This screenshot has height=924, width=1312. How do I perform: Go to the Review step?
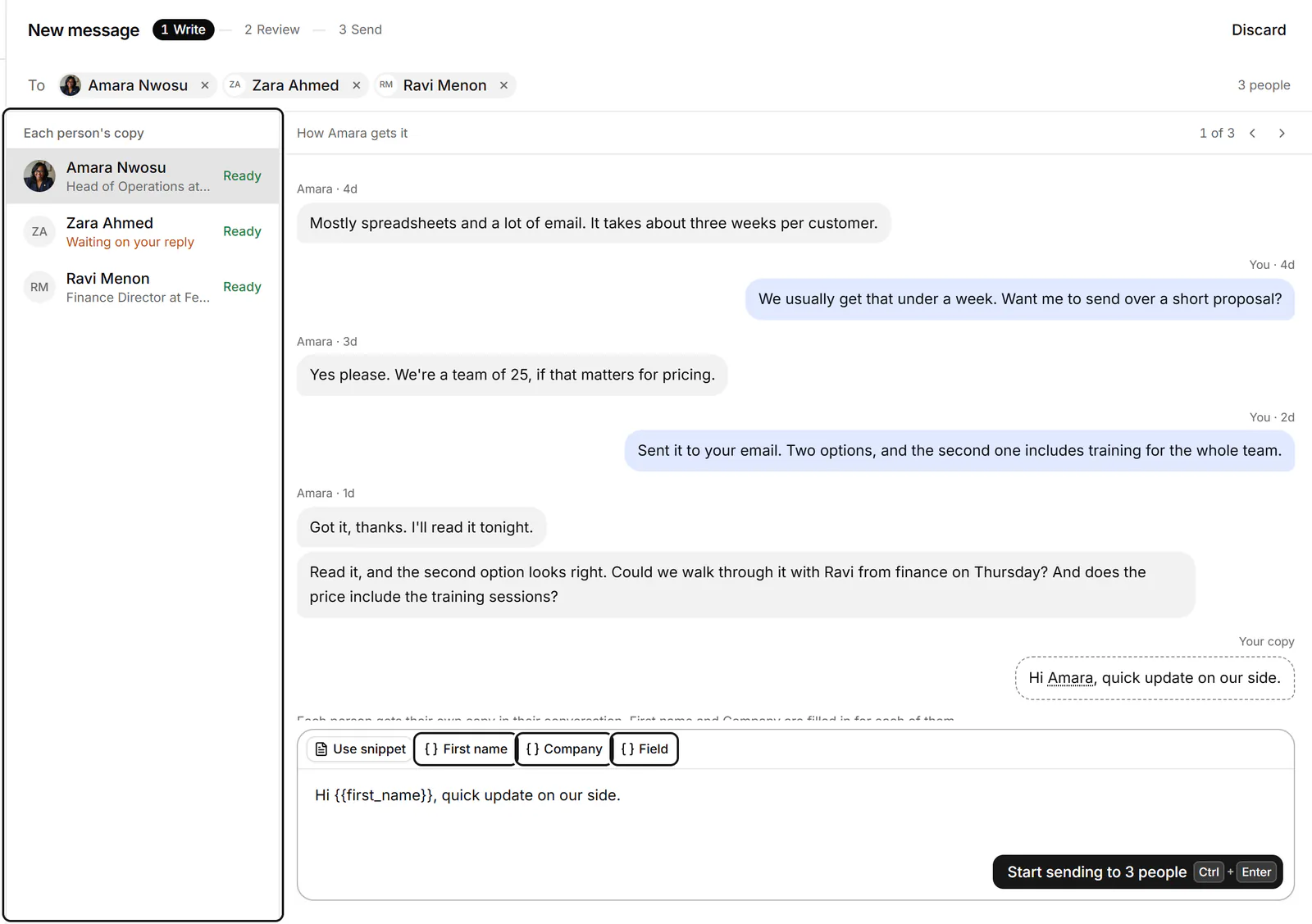tap(272, 30)
